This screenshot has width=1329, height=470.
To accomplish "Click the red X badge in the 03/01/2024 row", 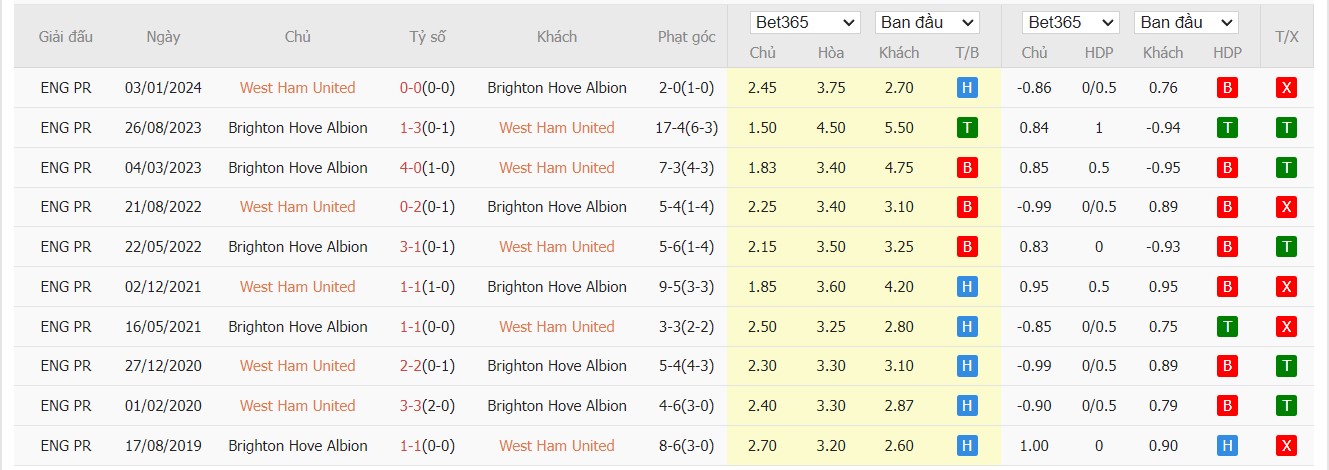I will click(x=1287, y=88).
